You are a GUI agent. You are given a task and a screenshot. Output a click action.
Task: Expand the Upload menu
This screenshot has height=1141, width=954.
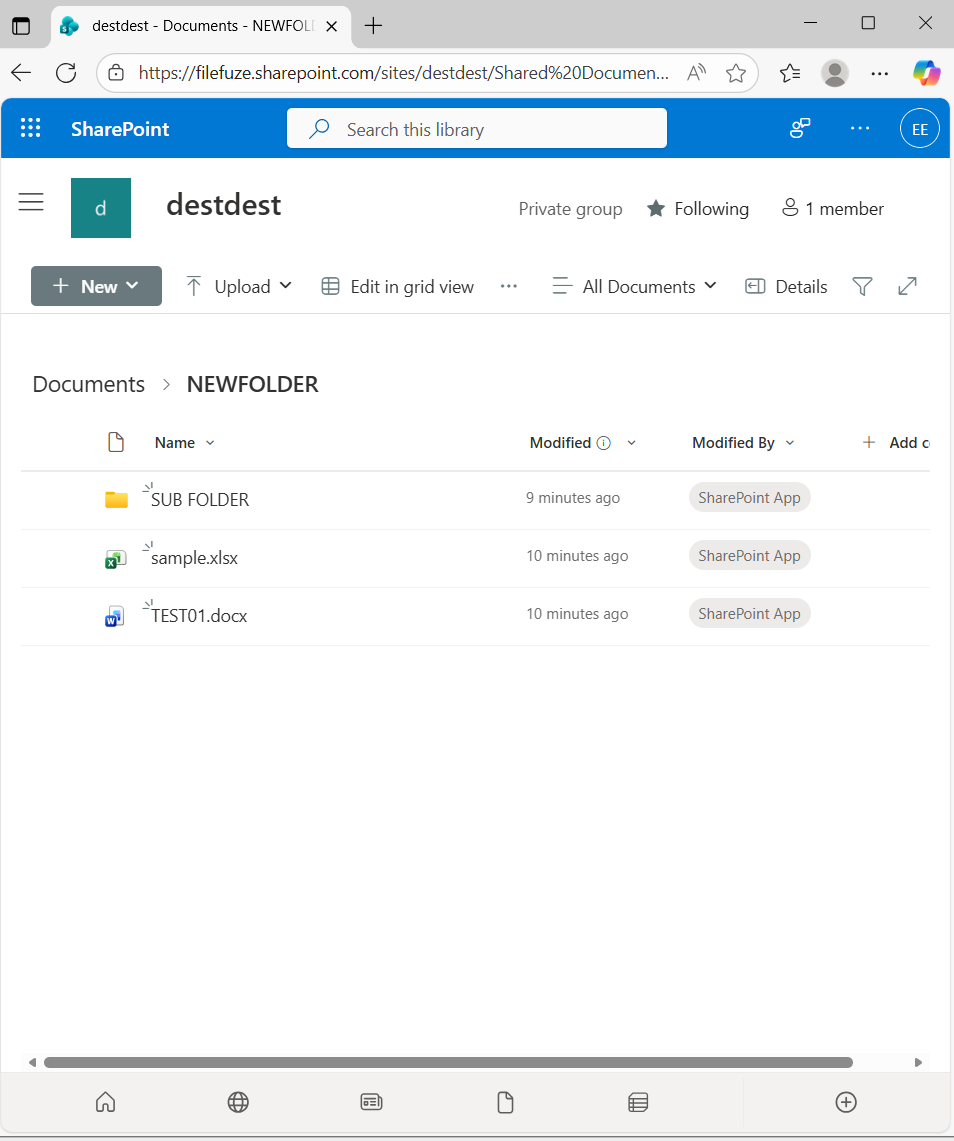click(239, 286)
